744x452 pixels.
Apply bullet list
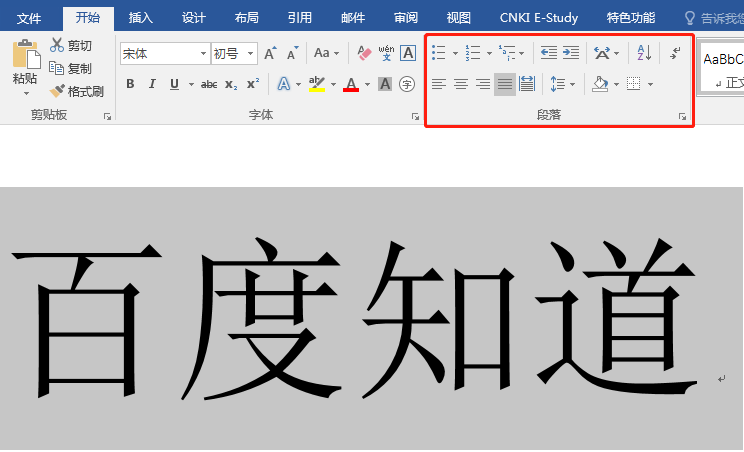pos(439,53)
